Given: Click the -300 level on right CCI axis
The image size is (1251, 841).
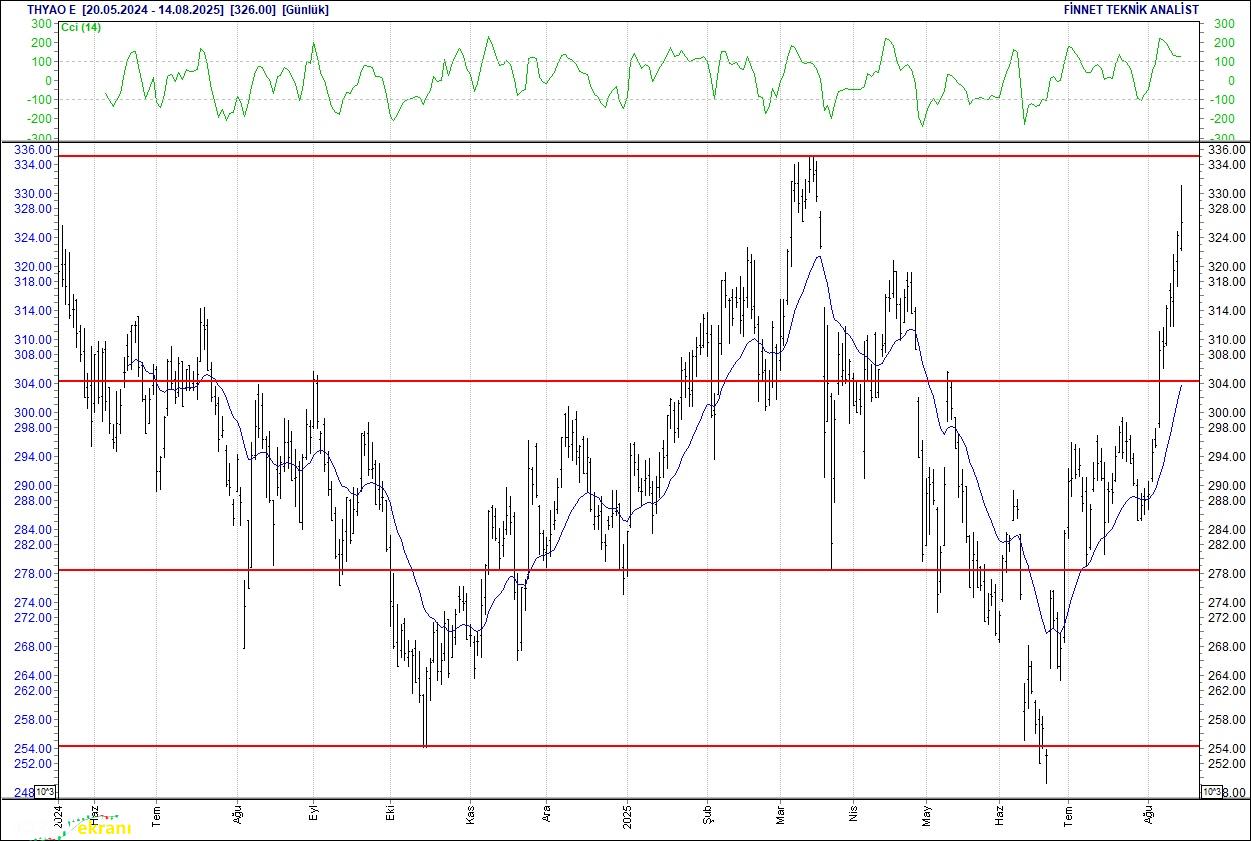Looking at the screenshot, I should tap(1224, 138).
